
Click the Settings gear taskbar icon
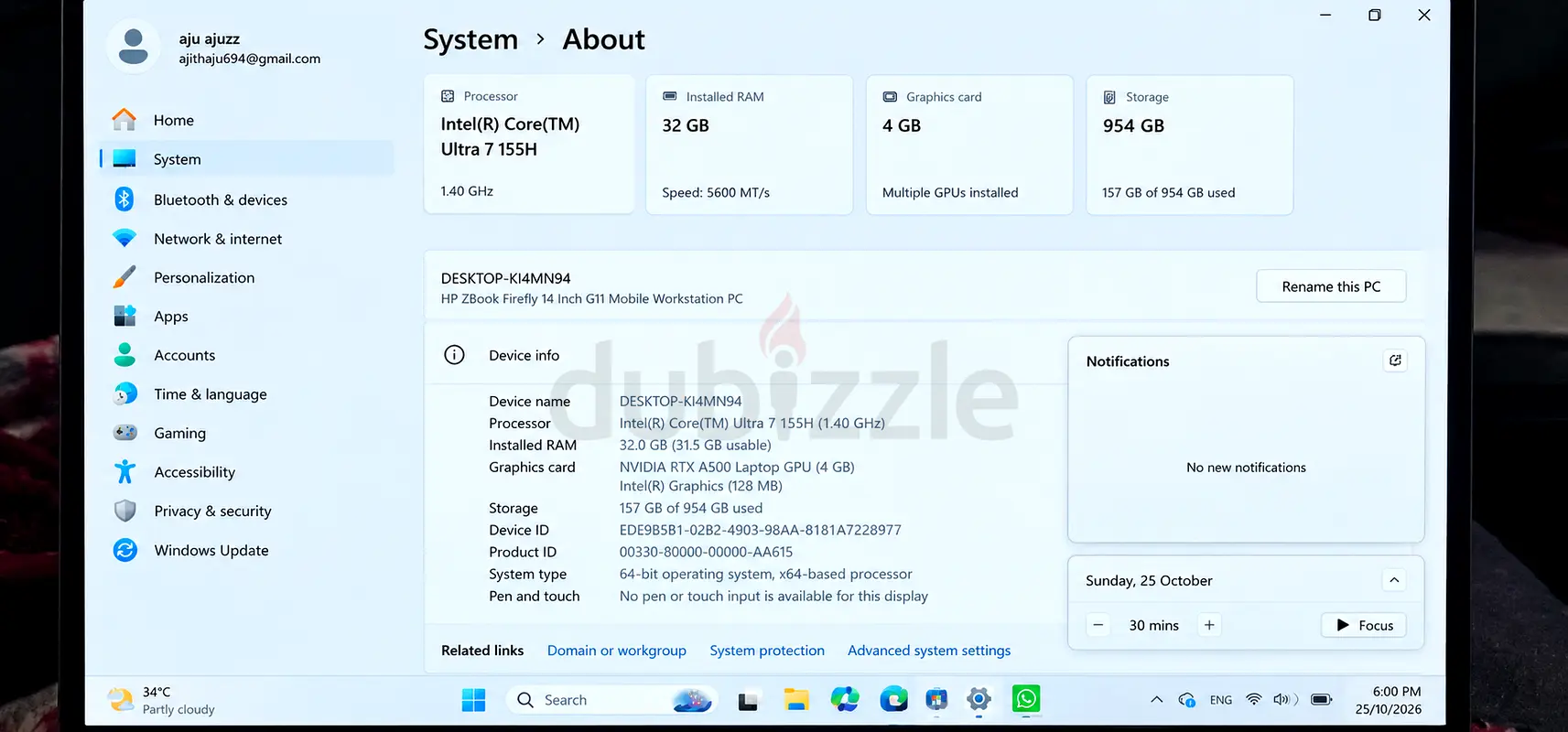[x=979, y=700]
